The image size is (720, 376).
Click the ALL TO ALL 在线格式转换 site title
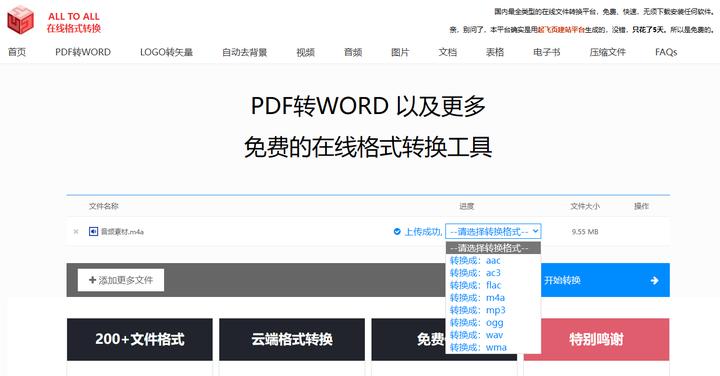click(73, 22)
